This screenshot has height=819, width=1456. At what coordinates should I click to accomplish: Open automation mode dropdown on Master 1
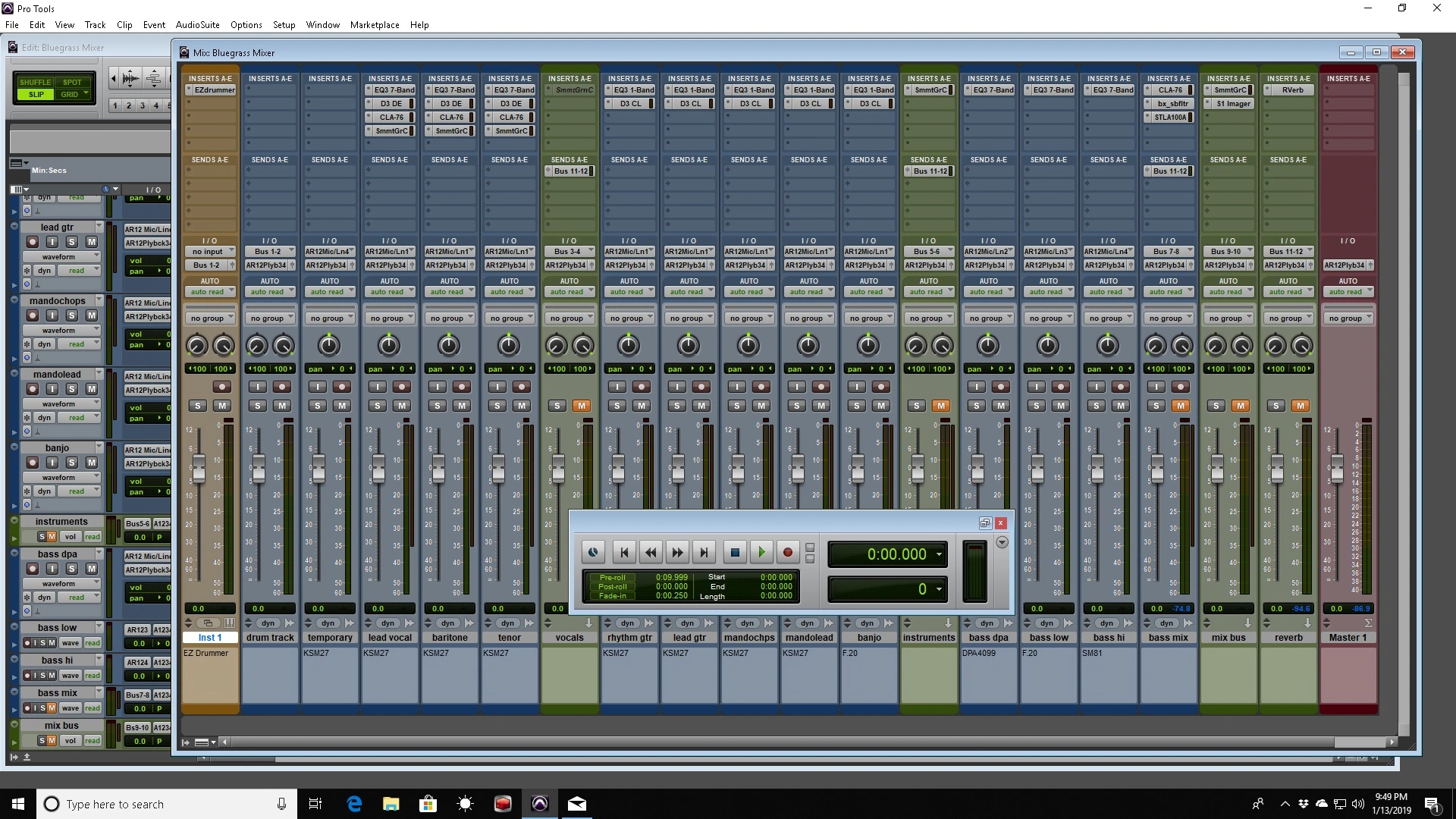click(x=1348, y=292)
